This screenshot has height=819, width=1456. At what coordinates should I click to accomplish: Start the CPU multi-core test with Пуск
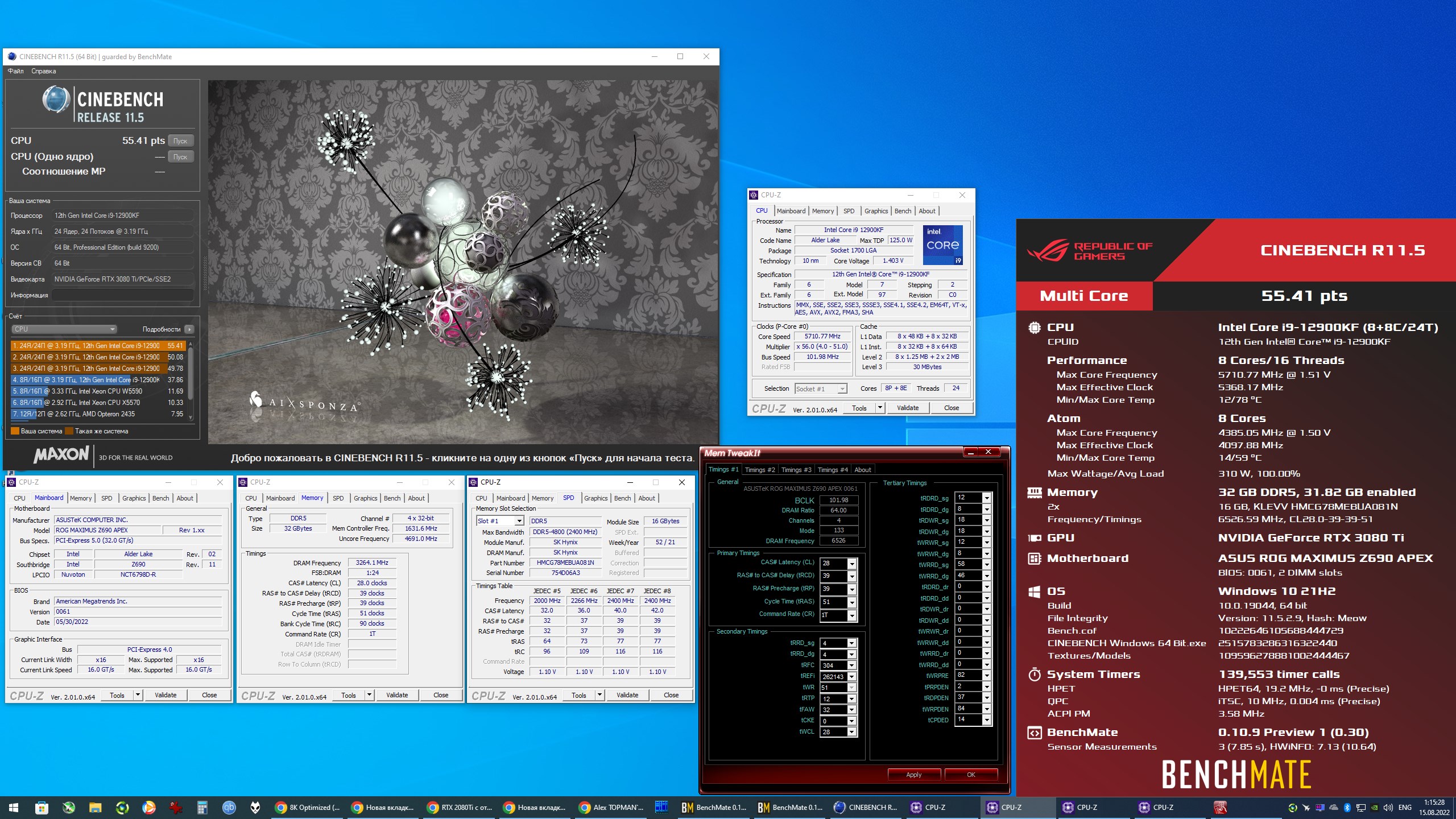[x=180, y=140]
